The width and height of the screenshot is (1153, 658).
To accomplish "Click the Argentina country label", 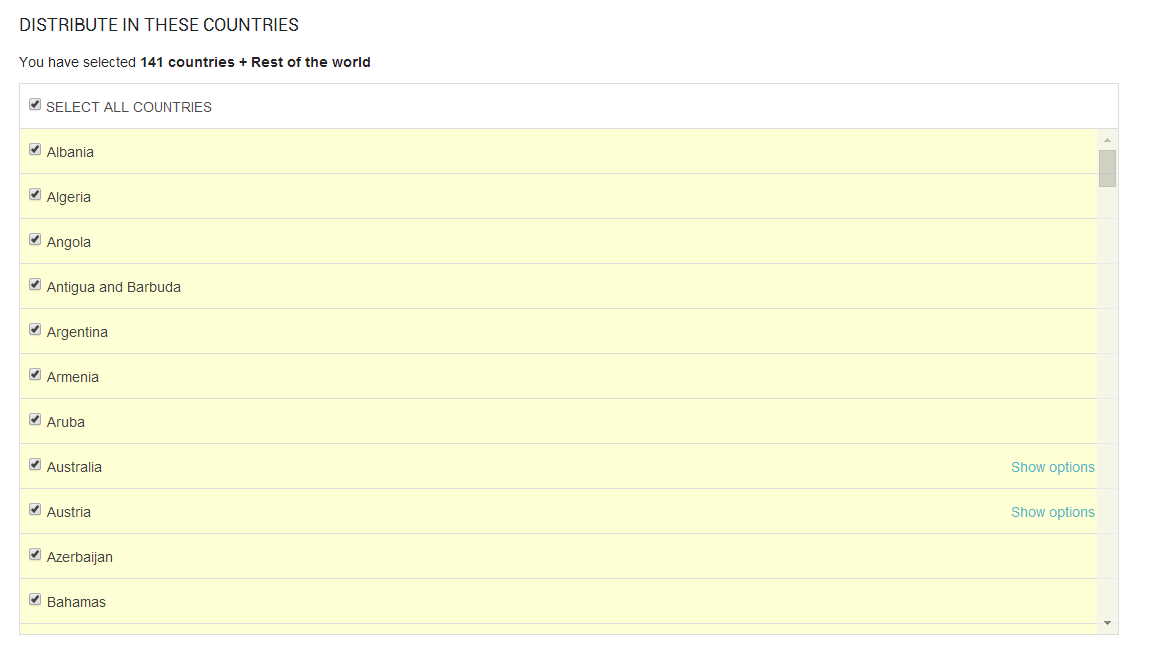I will (x=77, y=332).
